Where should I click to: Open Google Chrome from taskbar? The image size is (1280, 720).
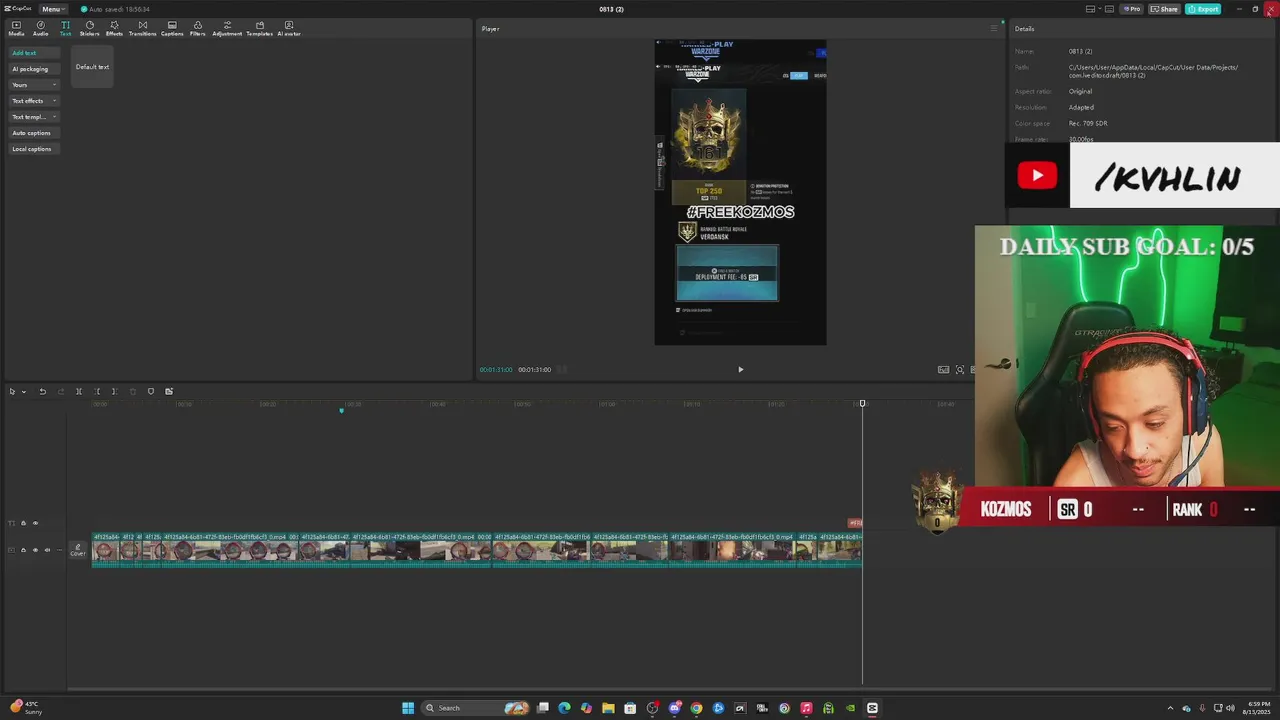point(696,708)
